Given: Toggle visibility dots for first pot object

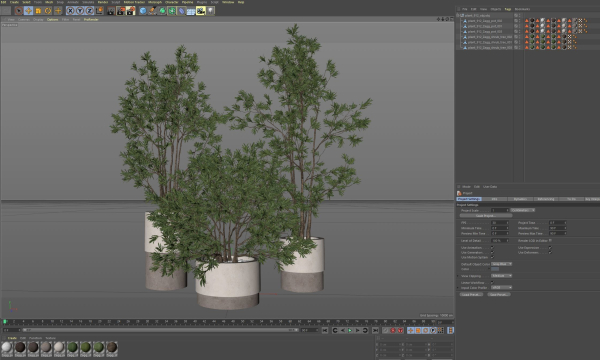Looking at the screenshot, I should coord(519,21).
